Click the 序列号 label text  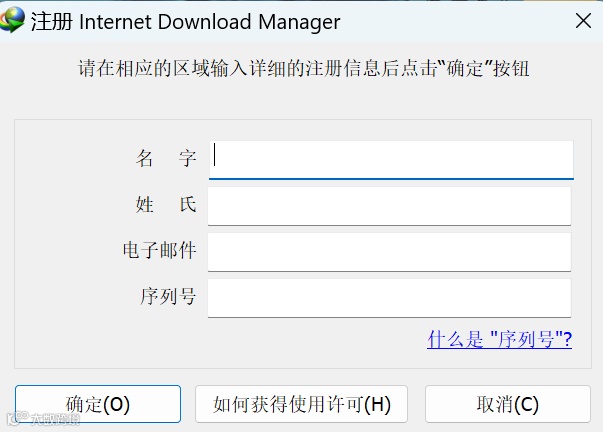pyautogui.click(x=166, y=298)
